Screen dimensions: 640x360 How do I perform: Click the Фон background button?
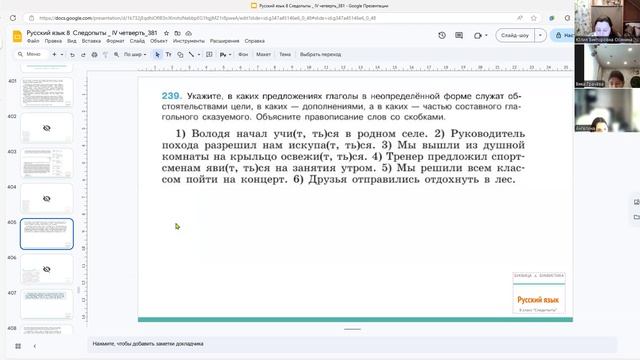point(243,54)
